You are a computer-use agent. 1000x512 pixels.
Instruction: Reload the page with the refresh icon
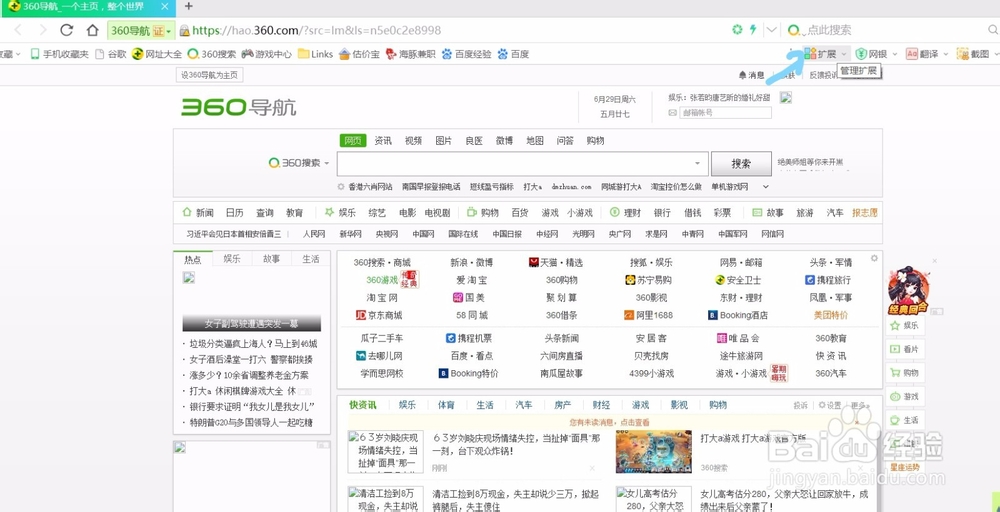(x=66, y=30)
